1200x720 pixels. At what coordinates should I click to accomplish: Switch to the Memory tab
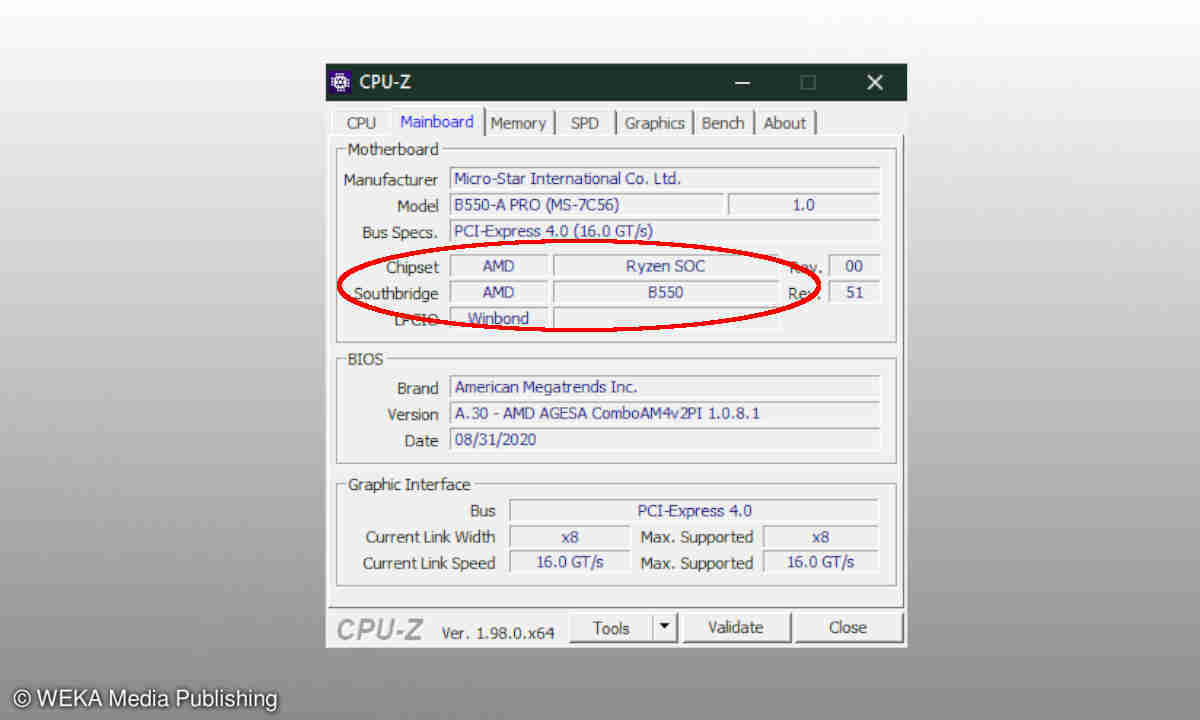click(x=518, y=123)
